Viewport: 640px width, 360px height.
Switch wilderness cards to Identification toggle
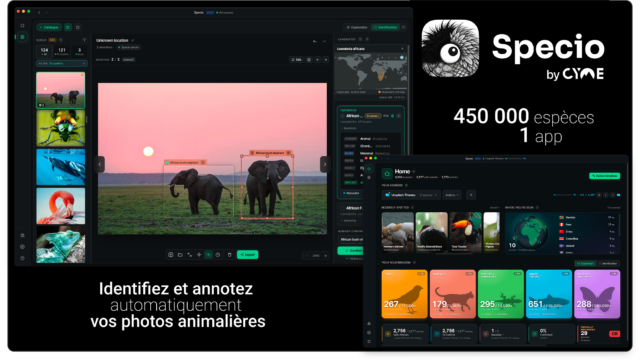pyautogui.click(x=608, y=264)
